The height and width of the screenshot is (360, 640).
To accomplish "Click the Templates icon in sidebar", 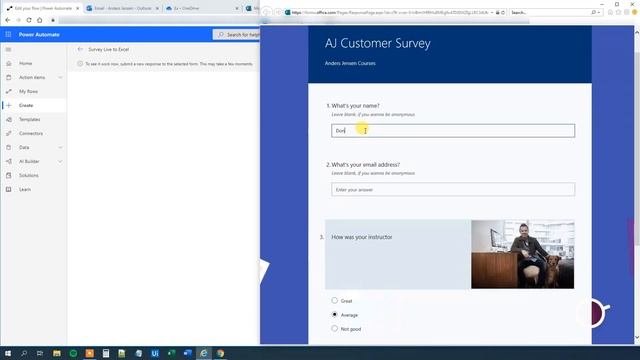I will (x=9, y=120).
